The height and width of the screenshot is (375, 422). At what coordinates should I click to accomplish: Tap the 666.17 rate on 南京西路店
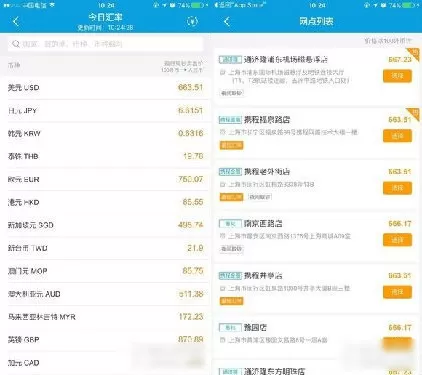400,223
